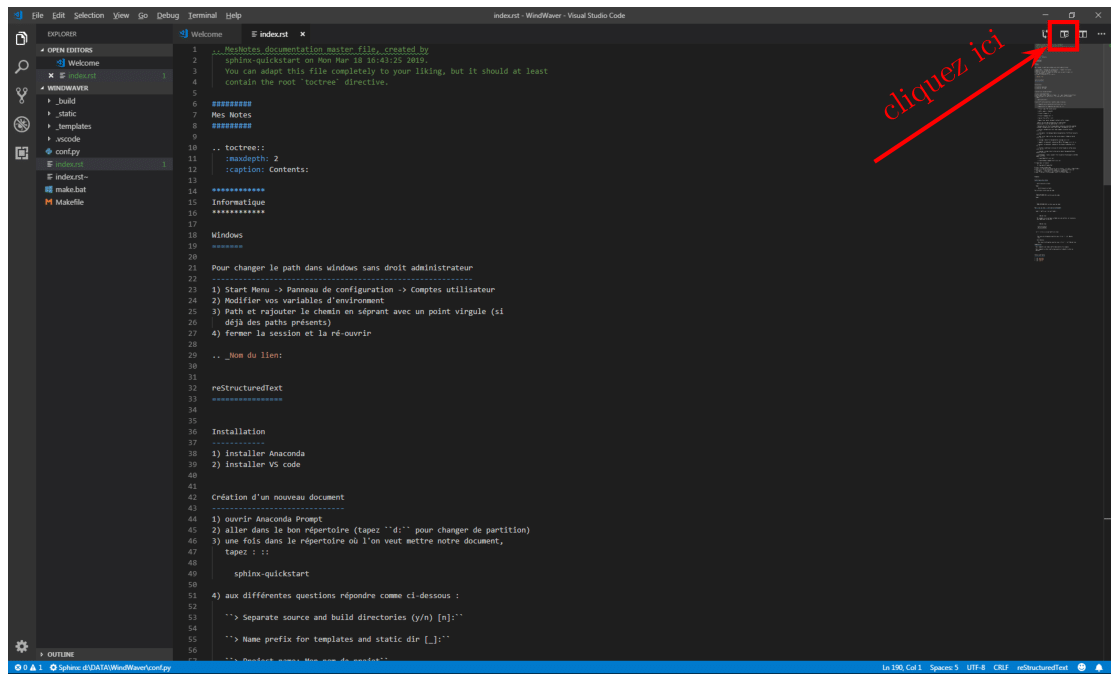Open the Debug view in activity bar
Image resolution: width=1120 pixels, height=679 pixels.
(x=21, y=124)
